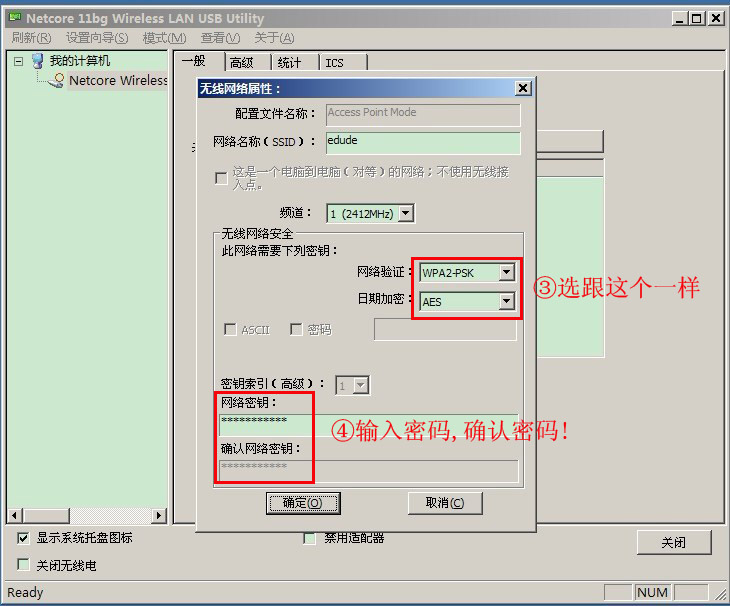Image resolution: width=730 pixels, height=606 pixels.
Task: Click the 关闭 button in main window
Action: tap(674, 542)
